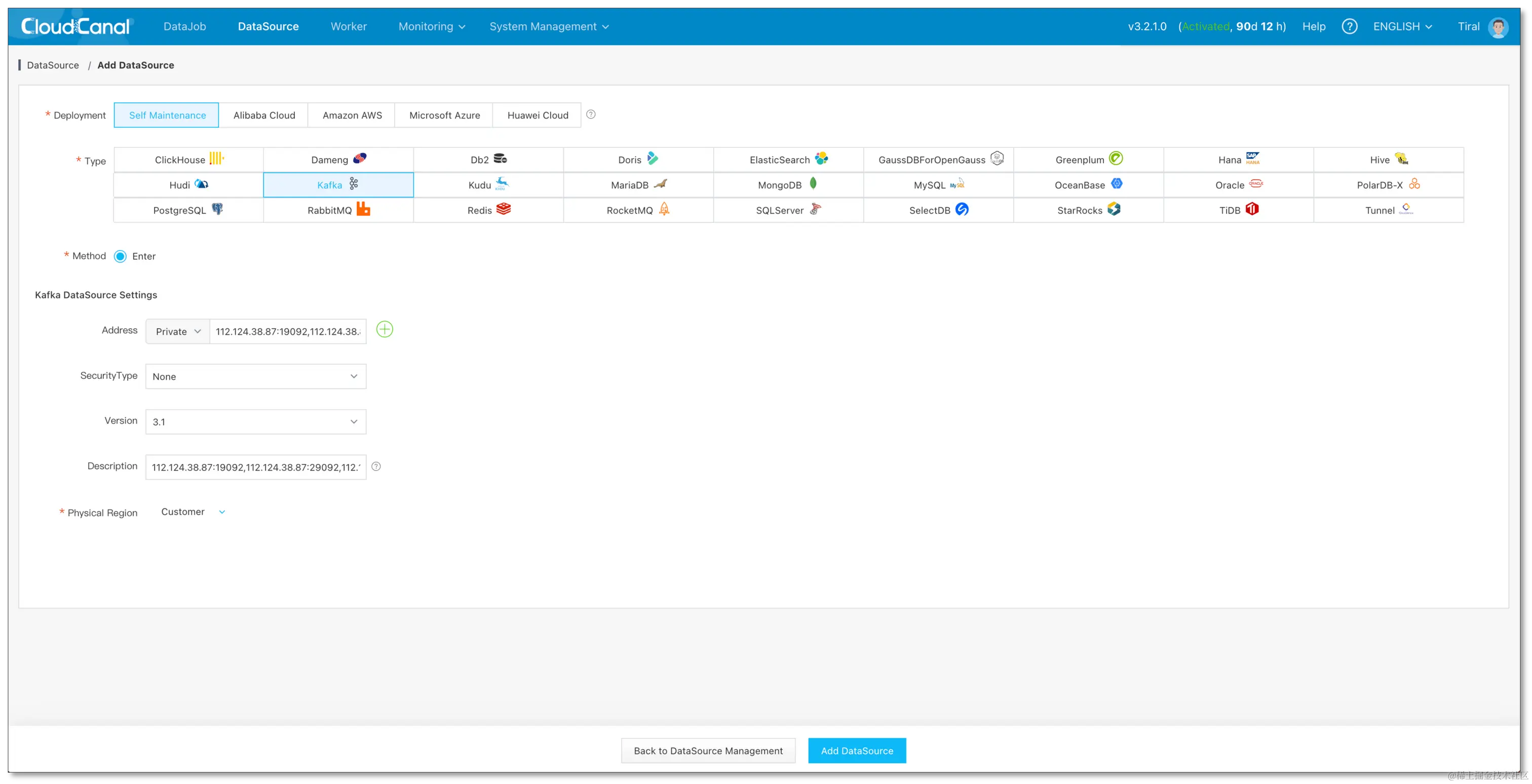Pick RocketMQ datasource type
Screen dimensions: 1532x784
[x=638, y=210]
